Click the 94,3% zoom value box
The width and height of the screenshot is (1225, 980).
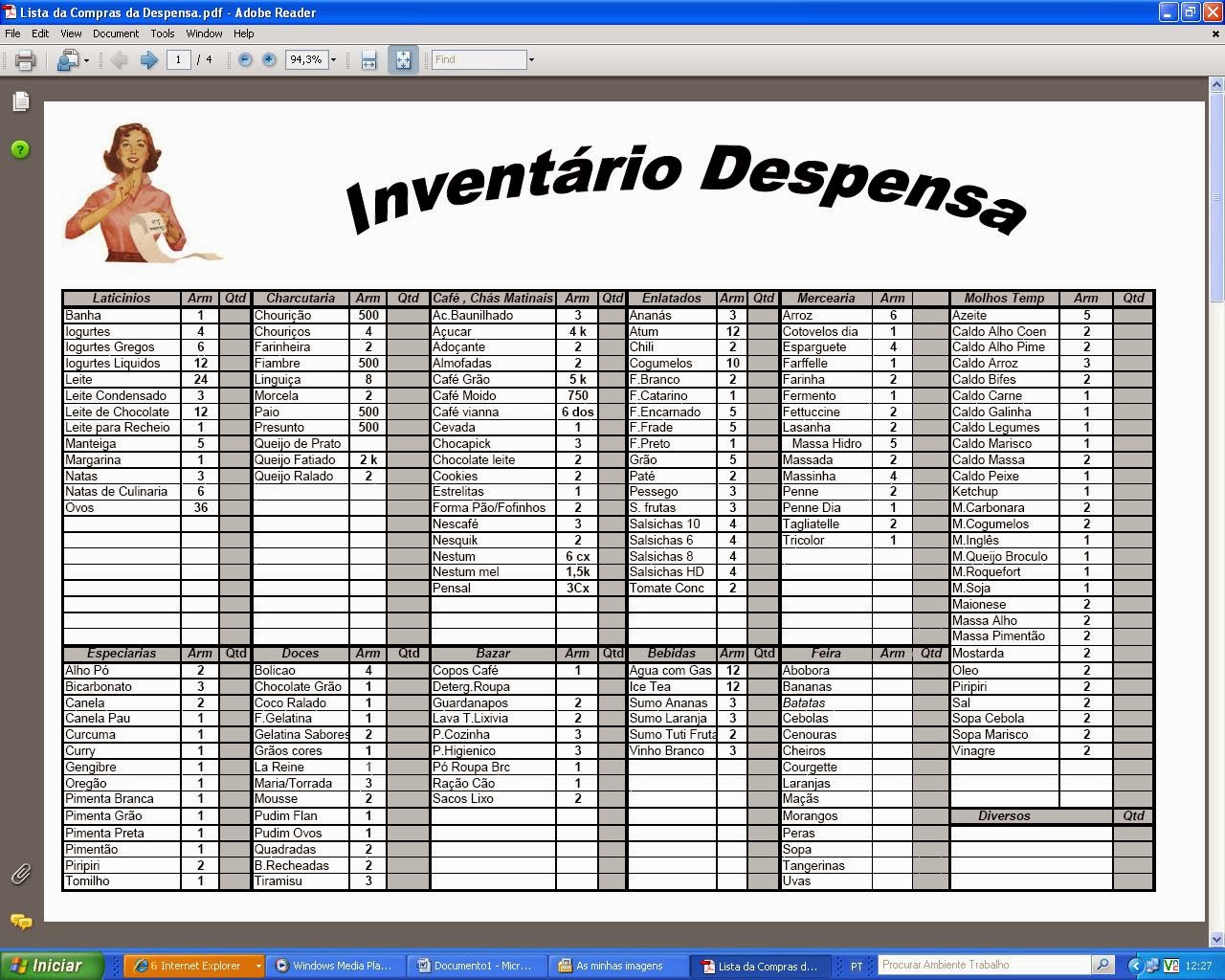(305, 59)
